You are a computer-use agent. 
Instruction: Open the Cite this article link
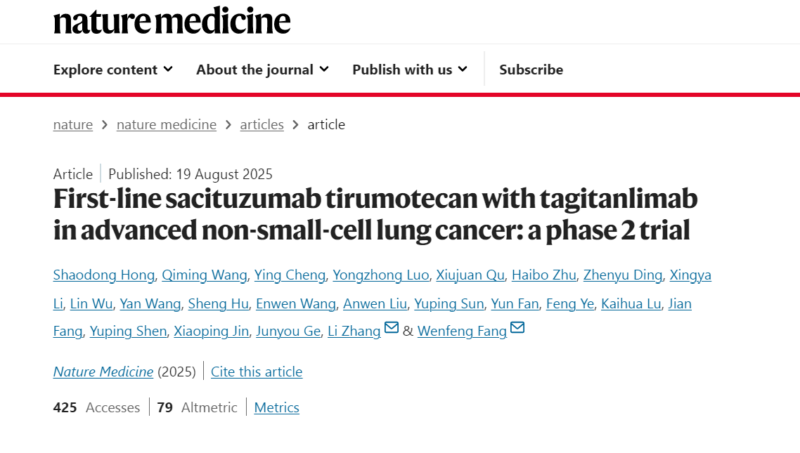pyautogui.click(x=257, y=372)
